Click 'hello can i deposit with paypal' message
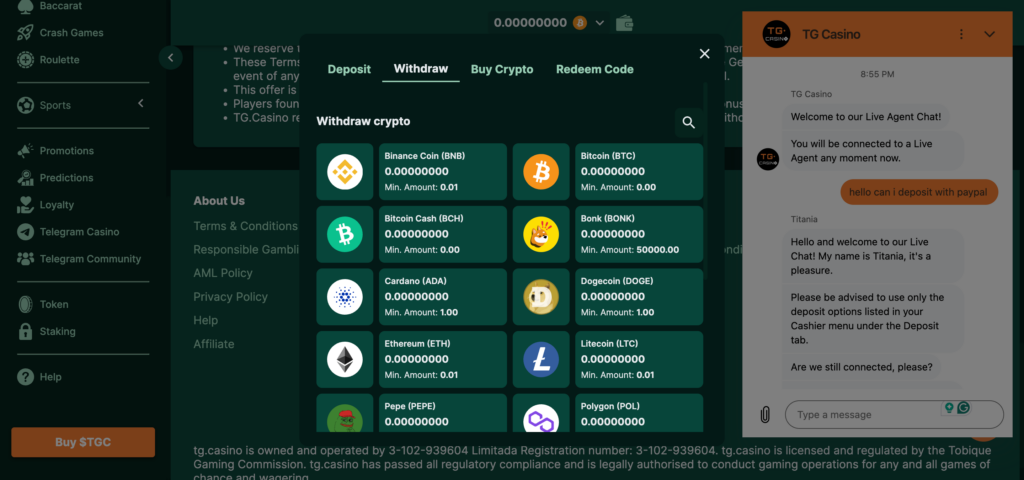The height and width of the screenshot is (480, 1024). click(919, 192)
